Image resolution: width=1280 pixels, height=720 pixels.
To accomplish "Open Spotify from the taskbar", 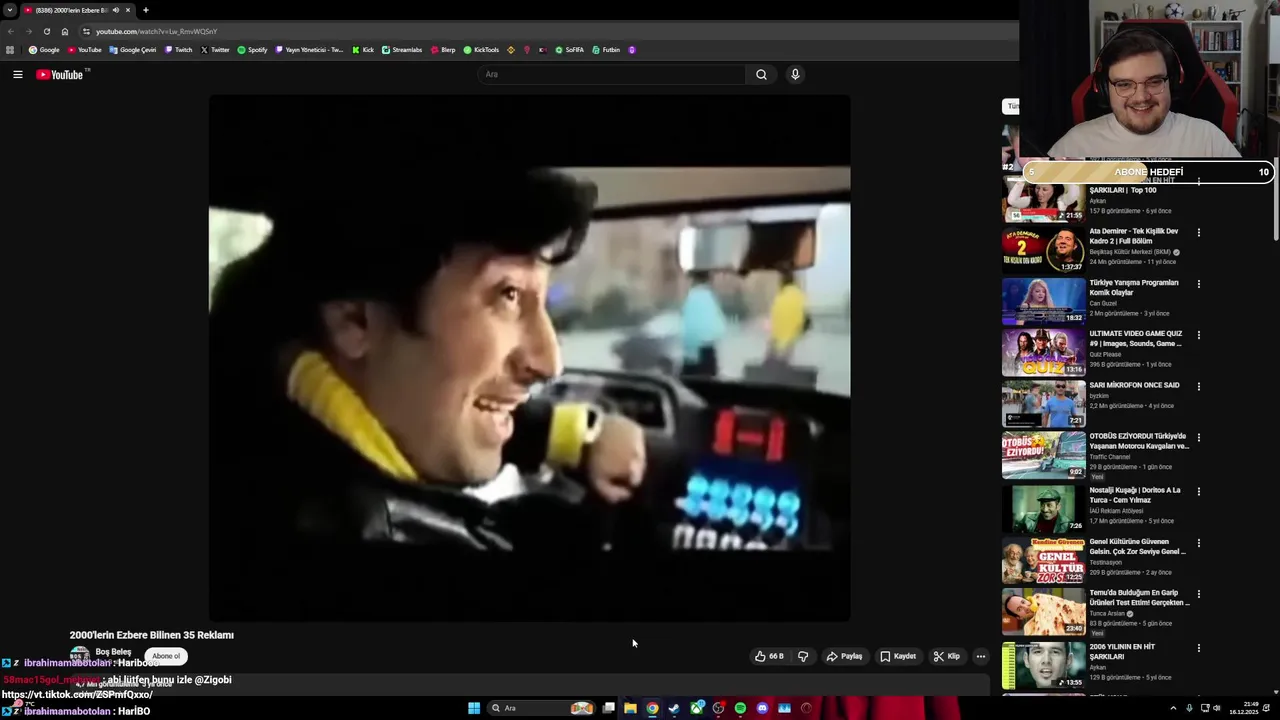I will click(x=740, y=708).
